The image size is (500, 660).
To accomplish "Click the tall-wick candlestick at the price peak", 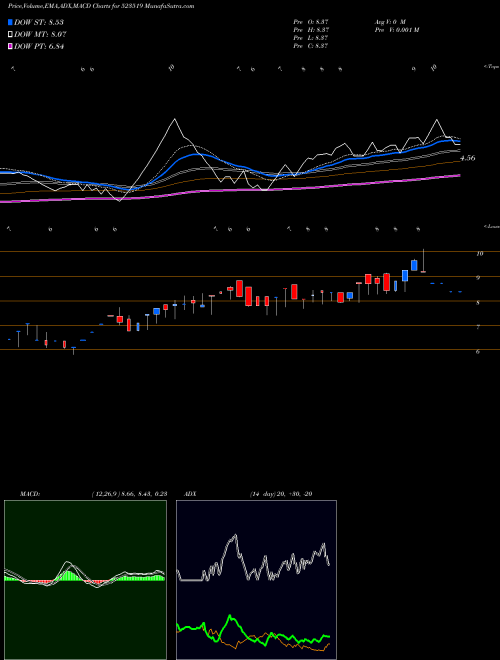I will click(x=423, y=262).
